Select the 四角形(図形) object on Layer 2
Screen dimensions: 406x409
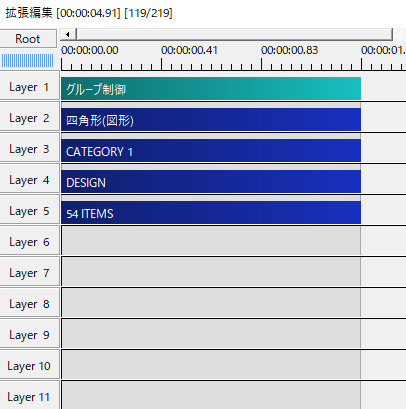click(211, 119)
